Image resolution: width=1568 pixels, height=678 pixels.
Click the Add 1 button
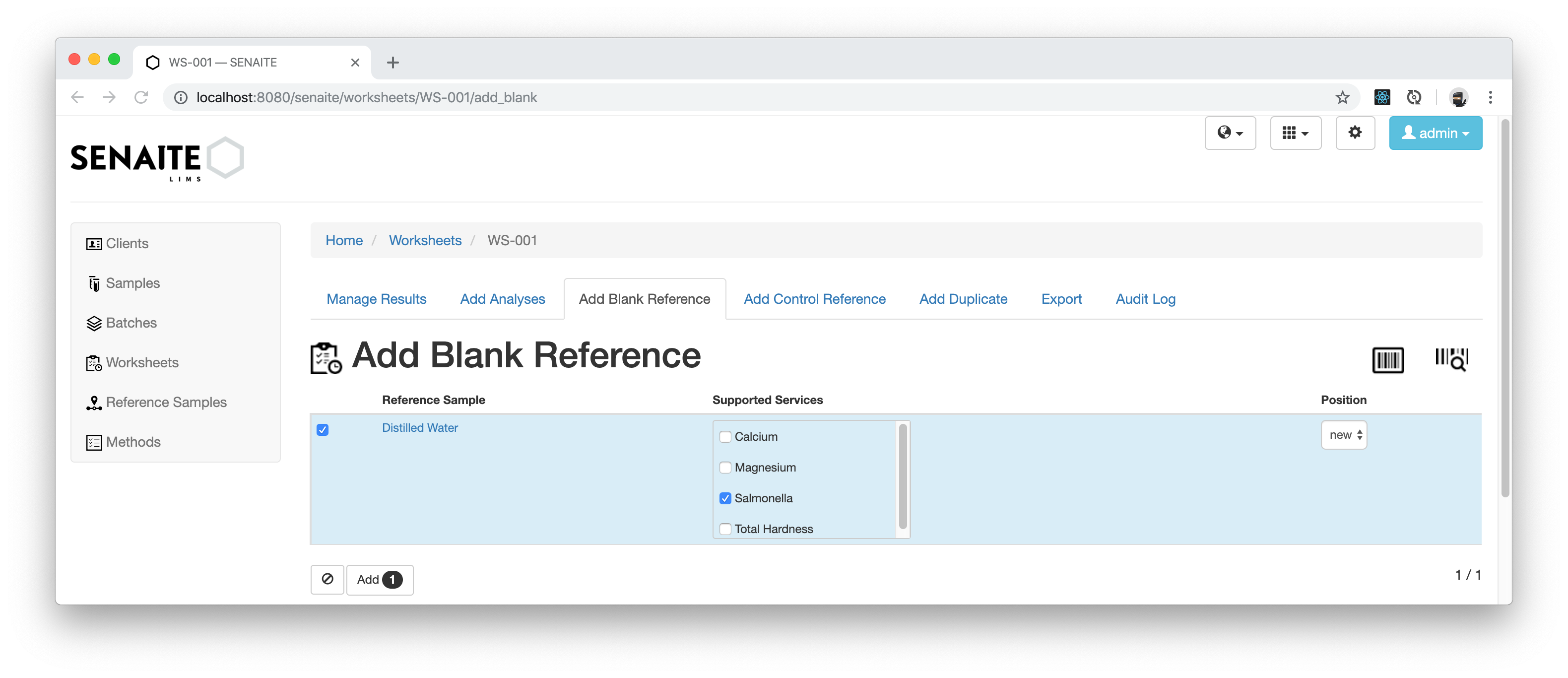point(379,579)
